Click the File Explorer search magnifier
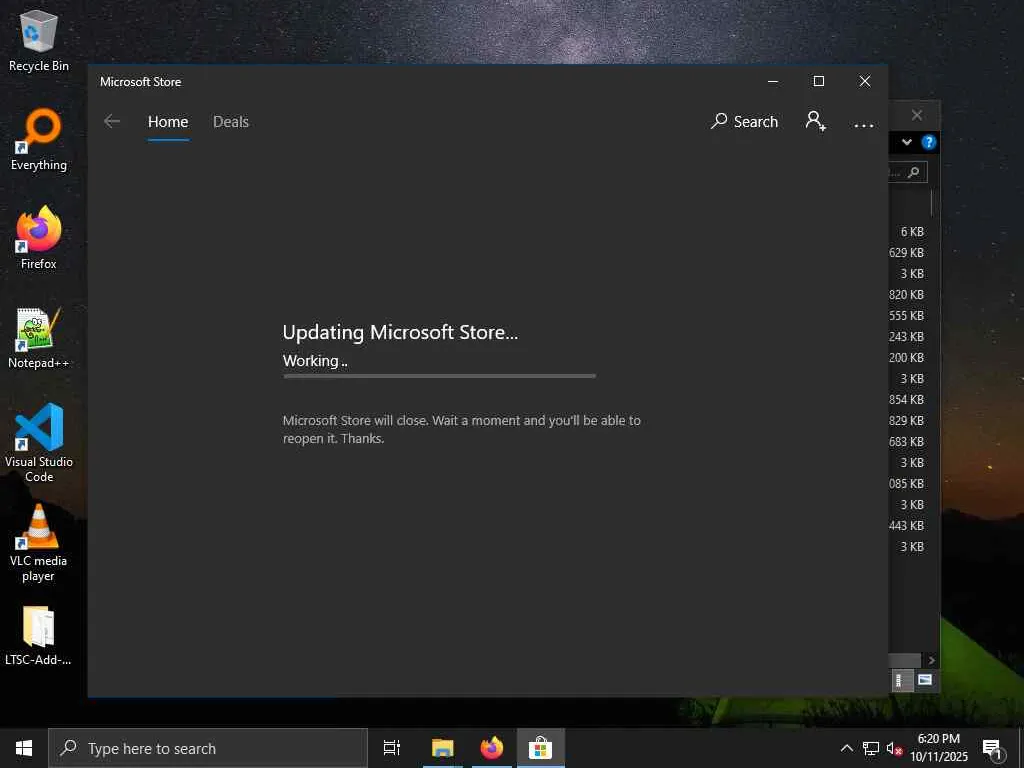The height and width of the screenshot is (768, 1024). point(914,172)
